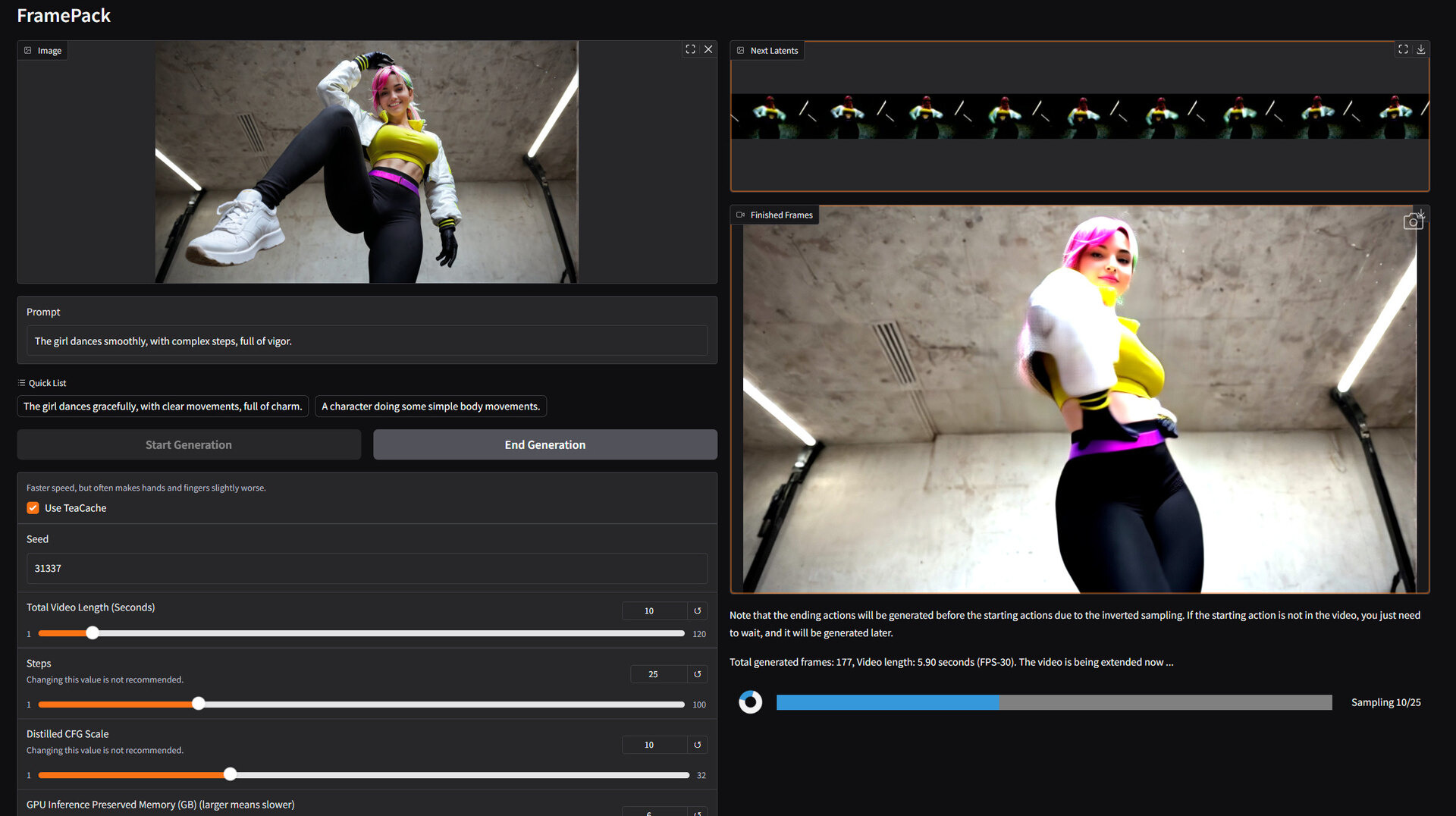Click the Distilled CFG Scale slider handle
Image resolution: width=1456 pixels, height=816 pixels.
(230, 775)
